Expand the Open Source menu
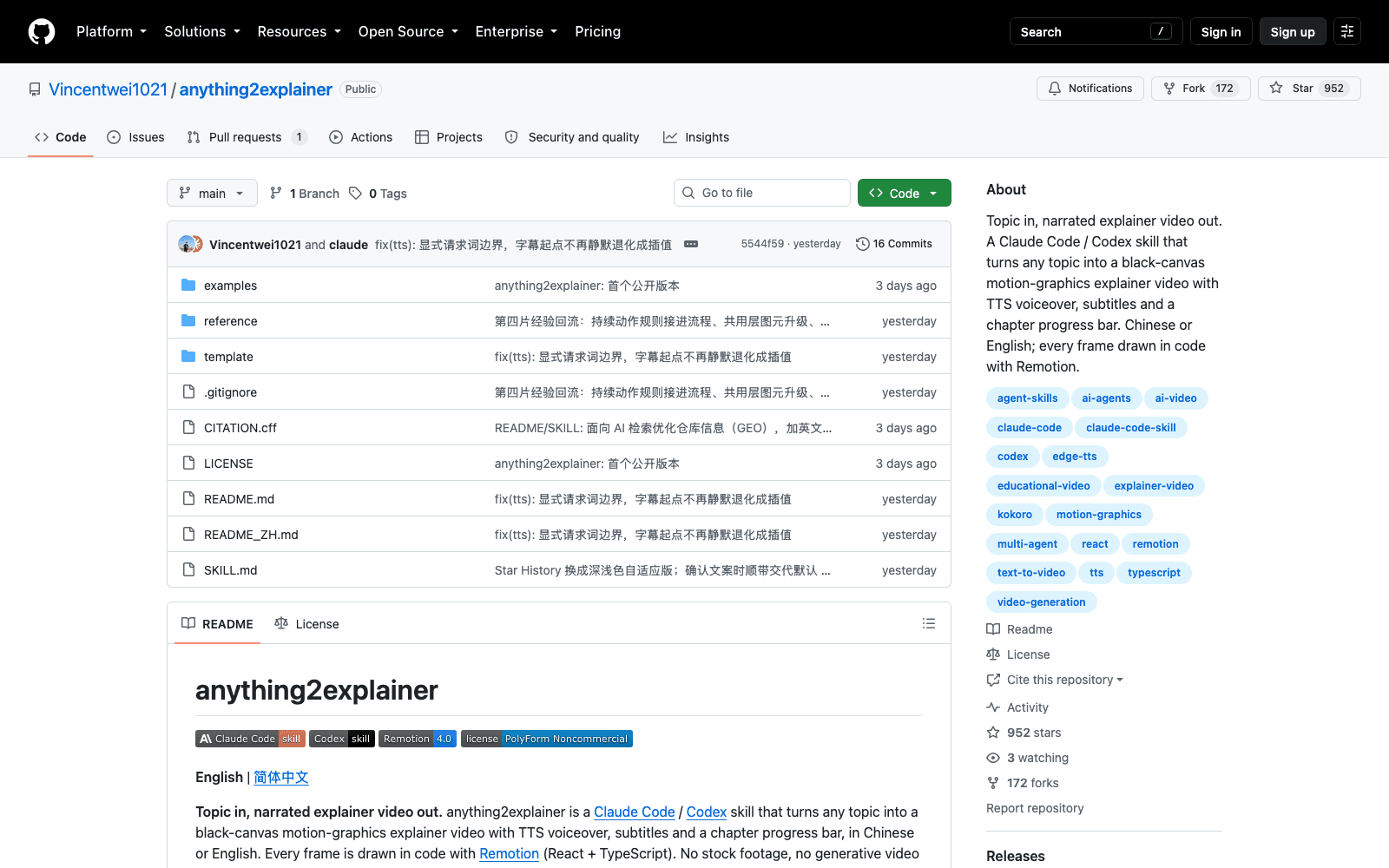This screenshot has width=1389, height=868. 408,31
